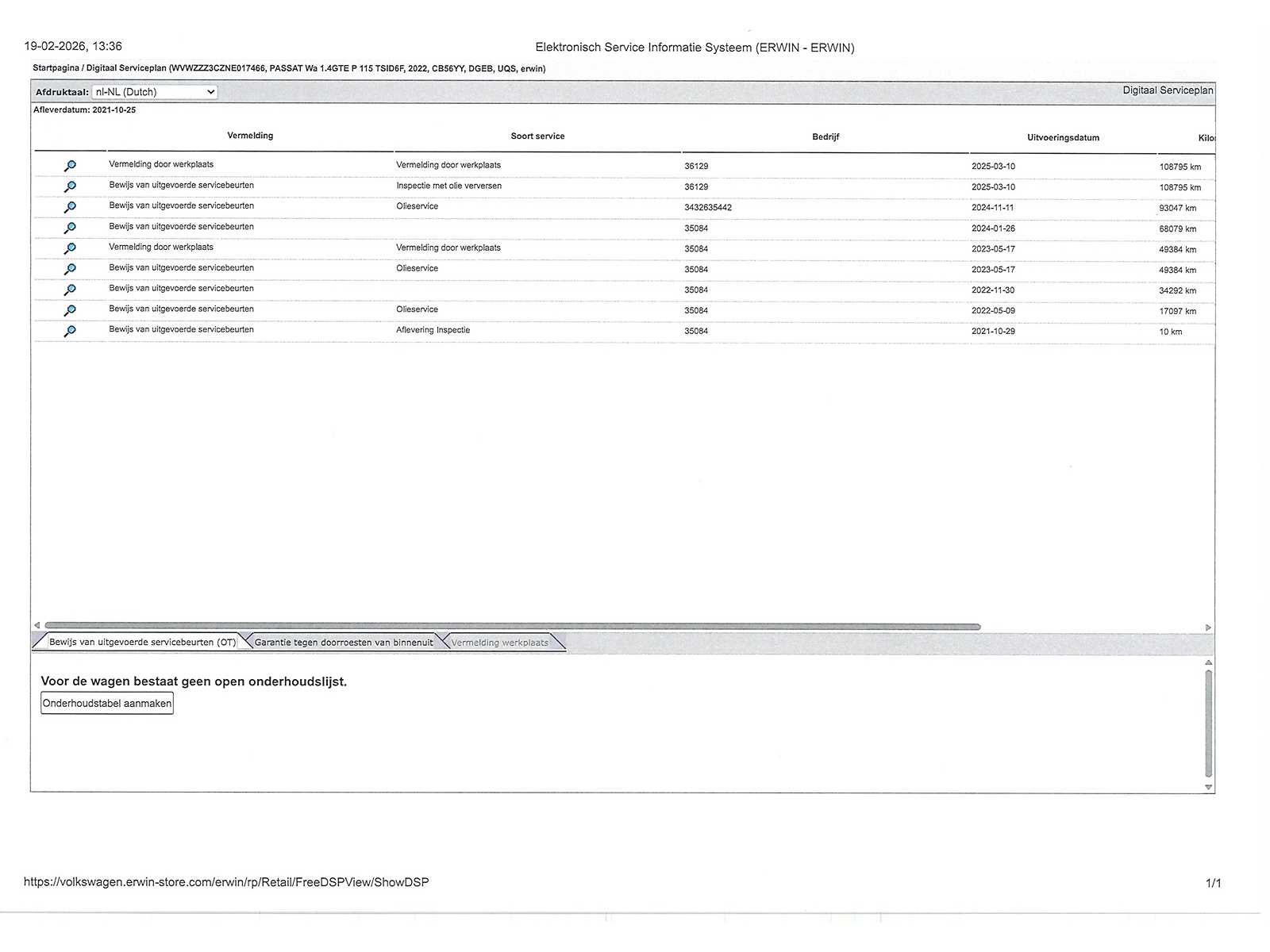The height and width of the screenshot is (952, 1270).
Task: Click magnifier for 2023-05-17 Vermelding door werkplaats
Action: (70, 248)
